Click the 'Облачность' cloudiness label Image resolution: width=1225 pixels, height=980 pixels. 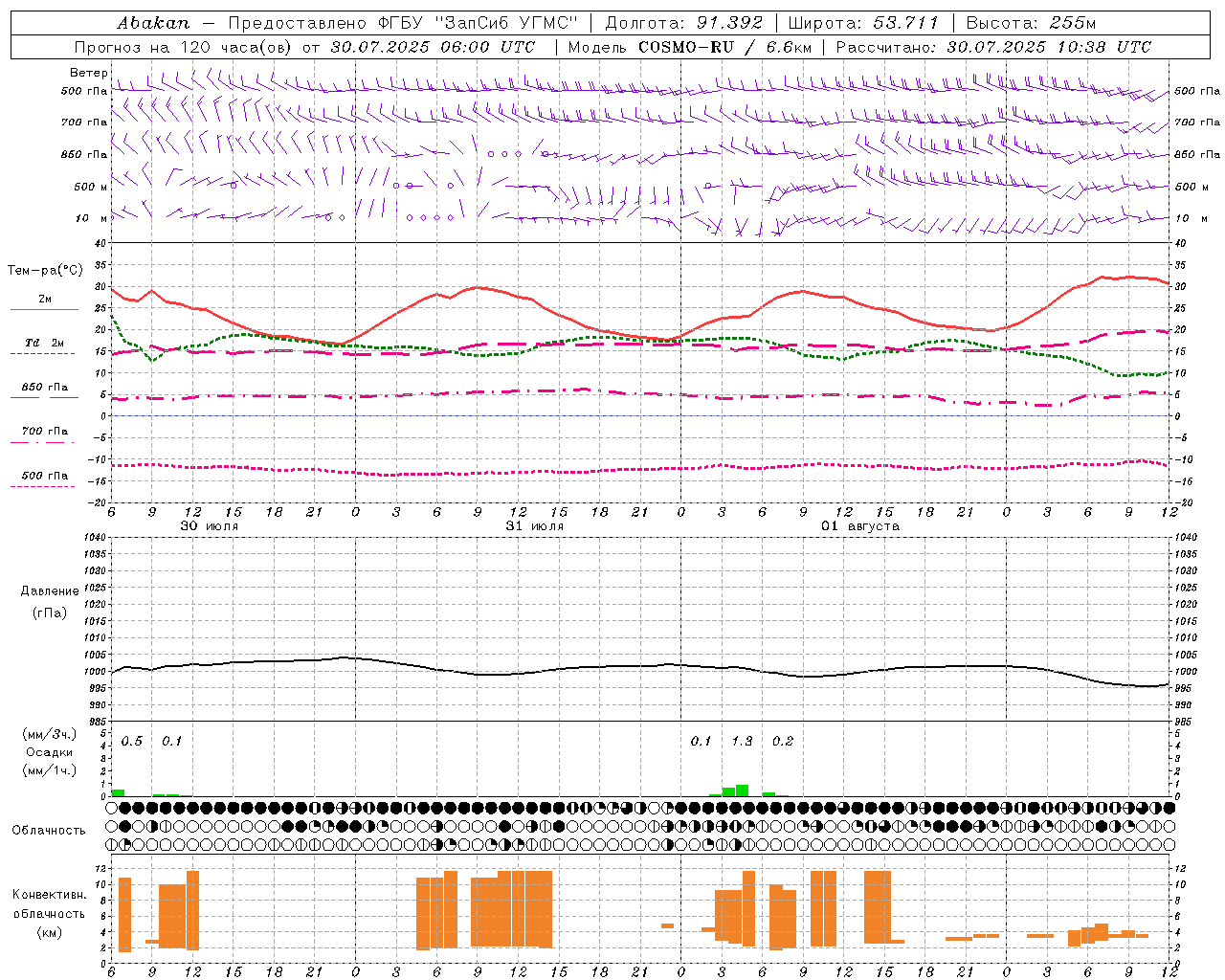point(49,831)
